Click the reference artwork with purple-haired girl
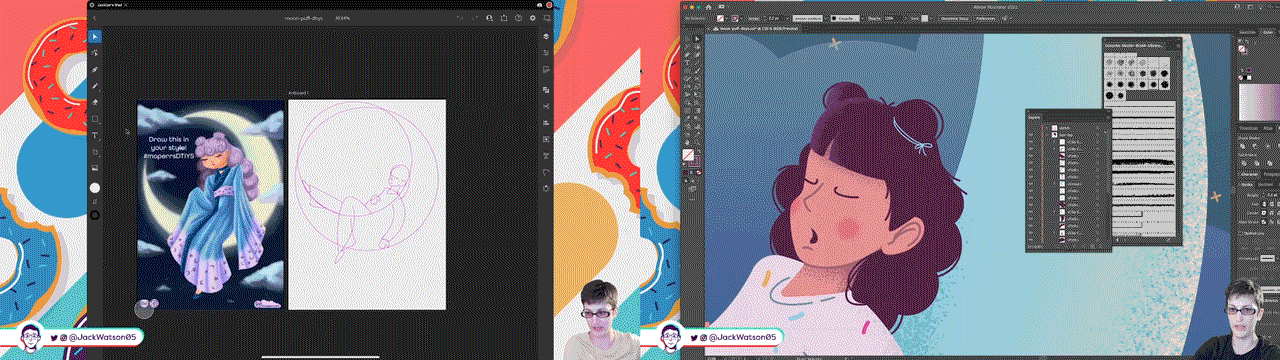Image resolution: width=1280 pixels, height=360 pixels. pos(211,205)
